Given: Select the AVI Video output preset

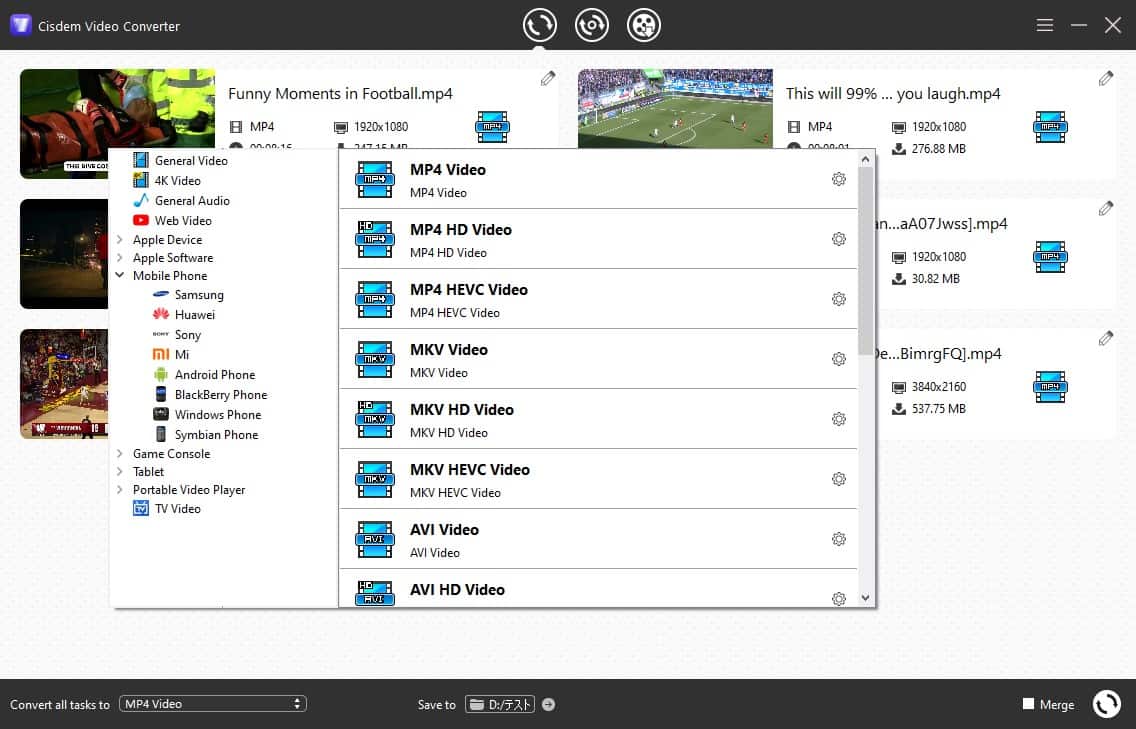Looking at the screenshot, I should (444, 529).
